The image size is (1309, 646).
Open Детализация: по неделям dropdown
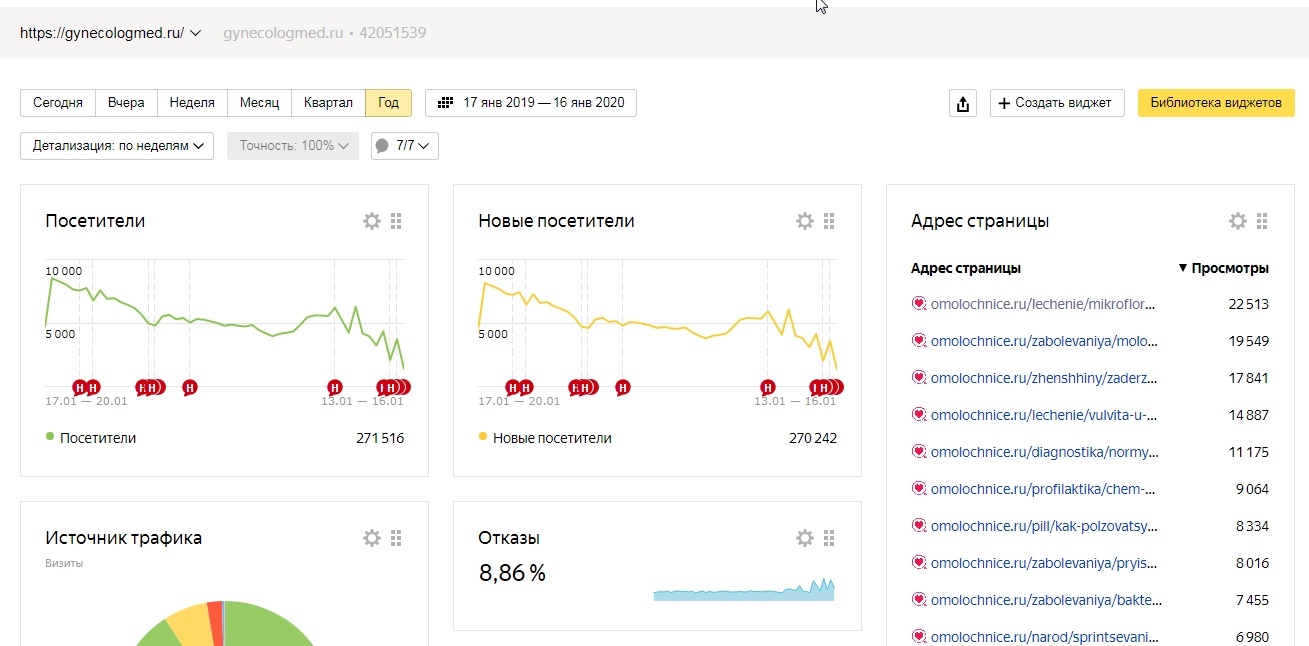(117, 146)
